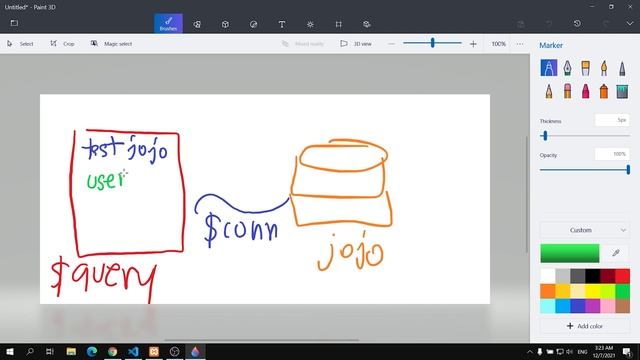Viewport: 640px width, 360px height.
Task: Pick the black color swatch
Action: pos(592,276)
